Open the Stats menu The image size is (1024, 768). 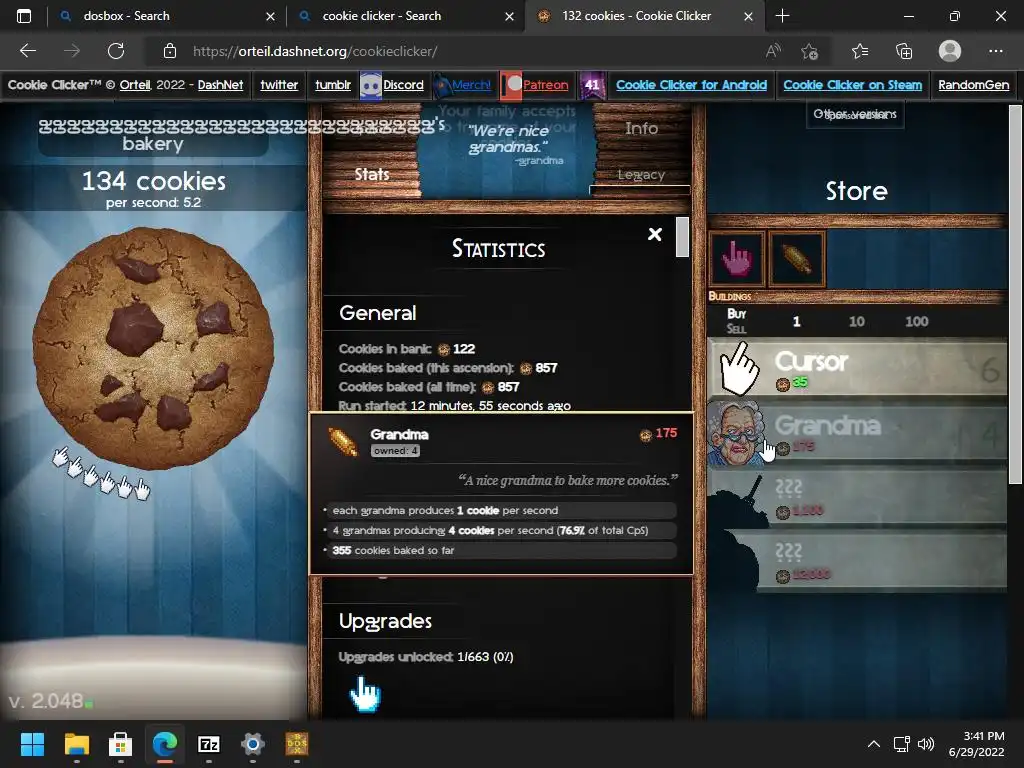(372, 174)
